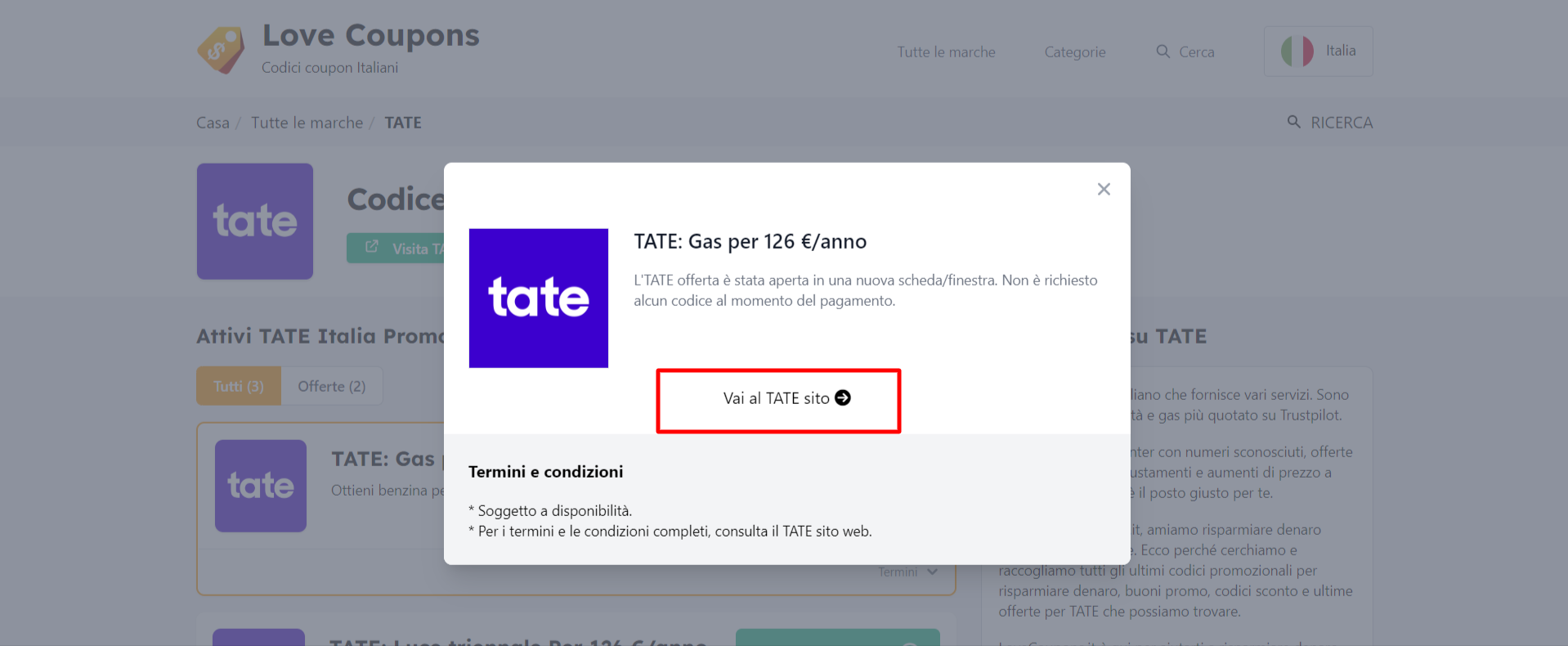The height and width of the screenshot is (646, 1568).
Task: Click Tutte le marche breadcrumb link
Action: point(307,123)
